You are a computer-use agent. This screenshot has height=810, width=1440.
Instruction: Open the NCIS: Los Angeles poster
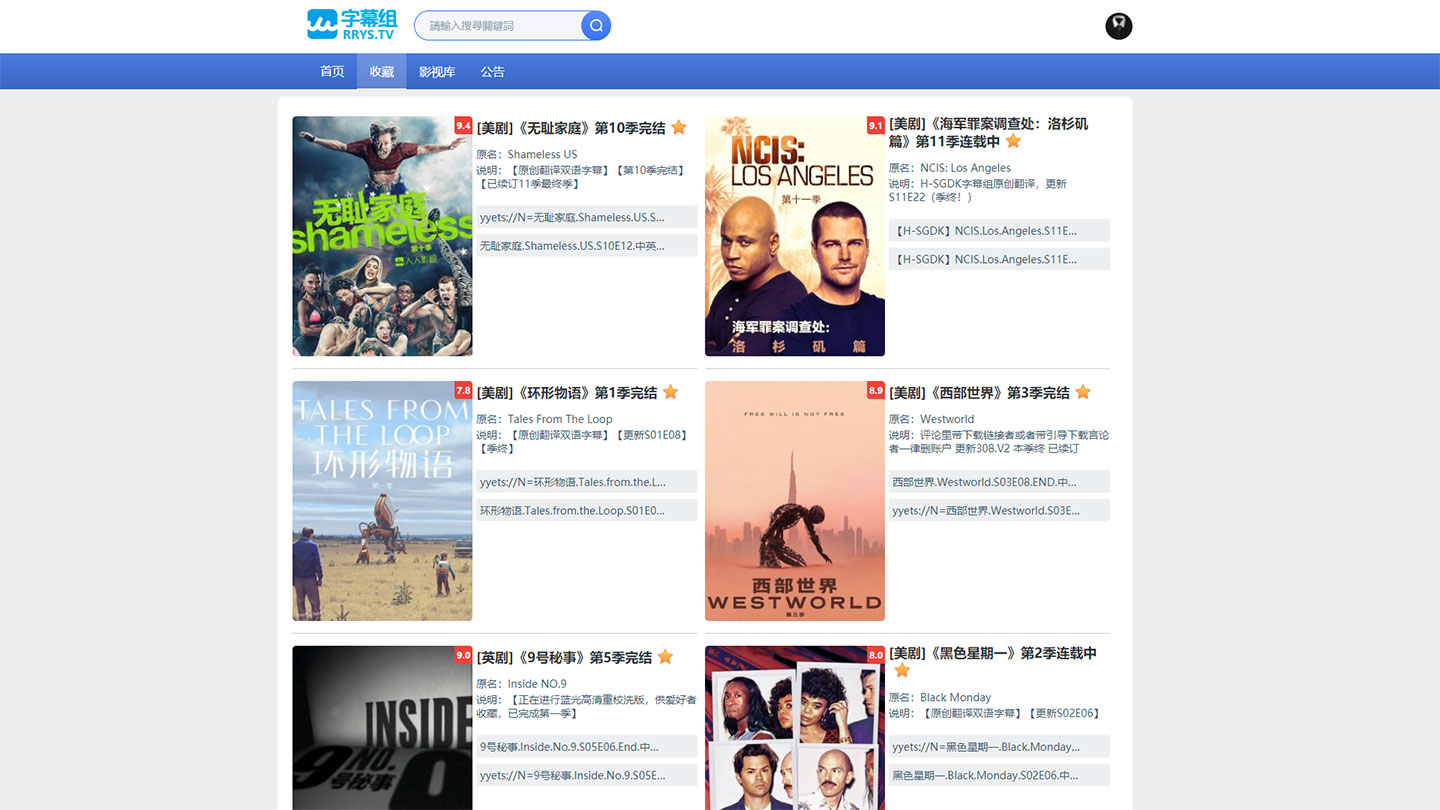pos(795,236)
